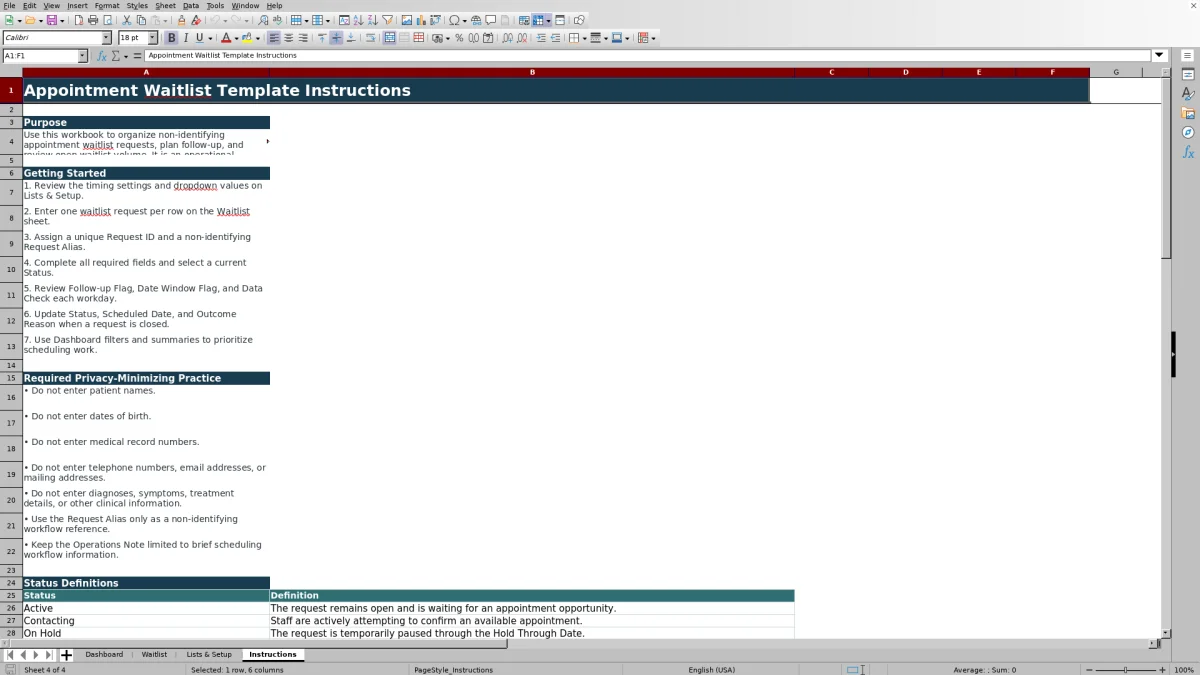Open the Format menu
The image size is (1200, 675).
(107, 6)
